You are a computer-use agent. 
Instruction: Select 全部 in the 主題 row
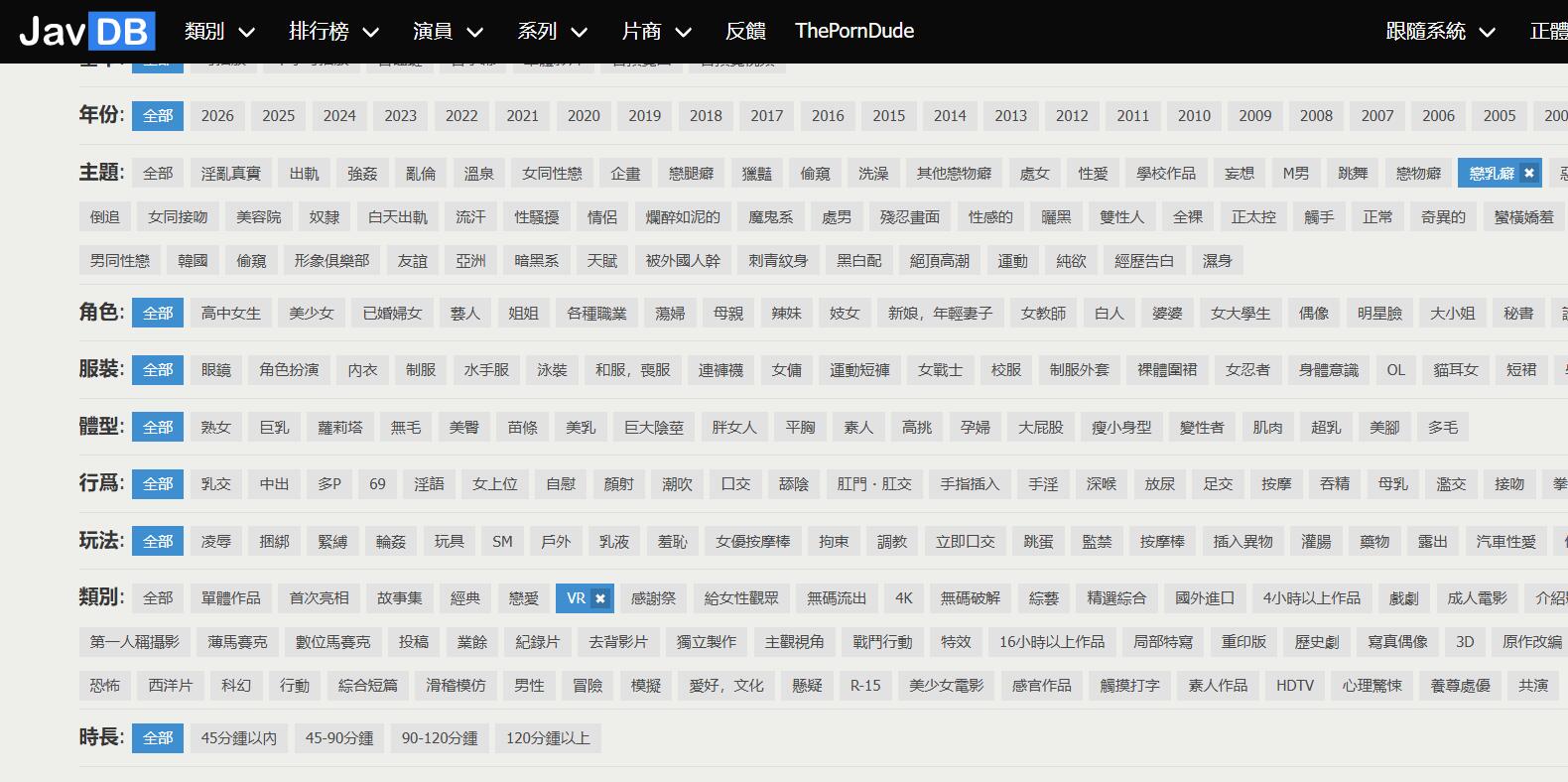[158, 174]
